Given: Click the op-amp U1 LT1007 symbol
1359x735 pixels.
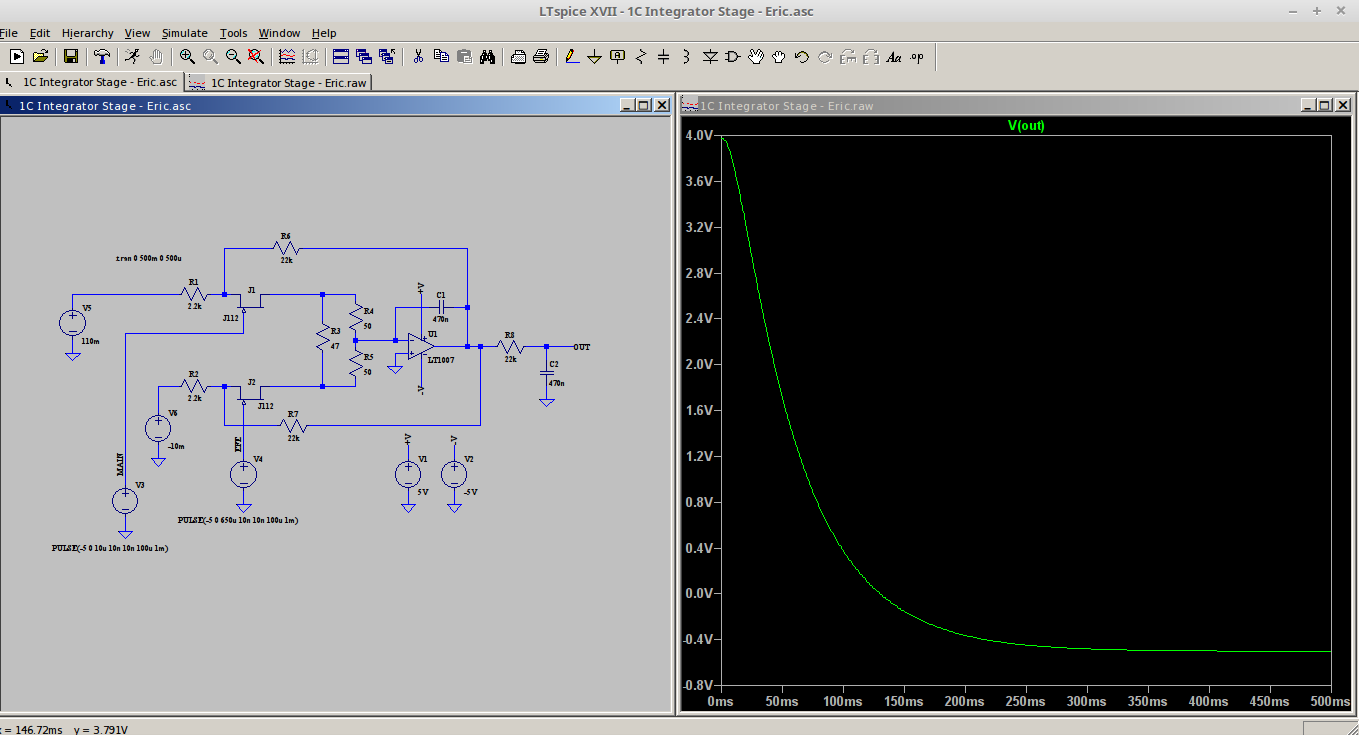Looking at the screenshot, I should [x=418, y=346].
